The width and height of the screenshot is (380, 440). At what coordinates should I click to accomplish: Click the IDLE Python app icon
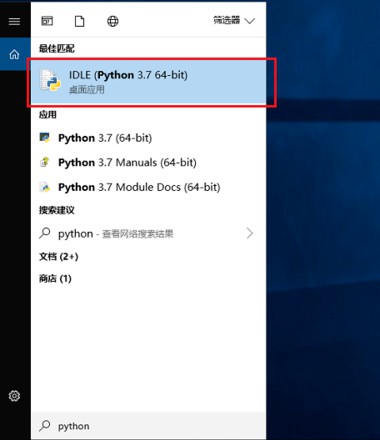tap(50, 81)
